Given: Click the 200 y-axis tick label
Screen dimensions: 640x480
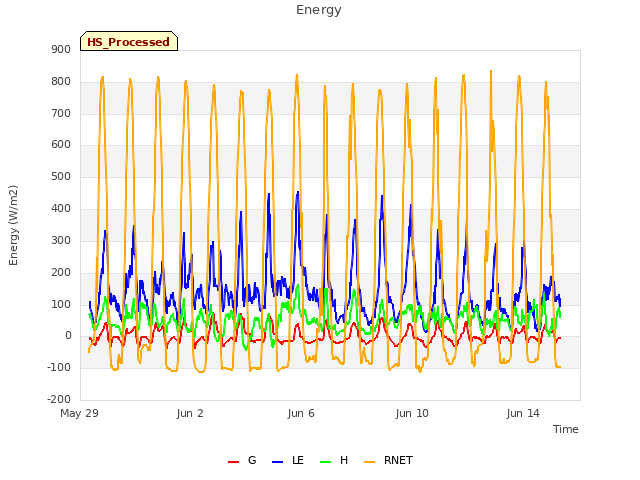Looking at the screenshot, I should [x=61, y=272].
